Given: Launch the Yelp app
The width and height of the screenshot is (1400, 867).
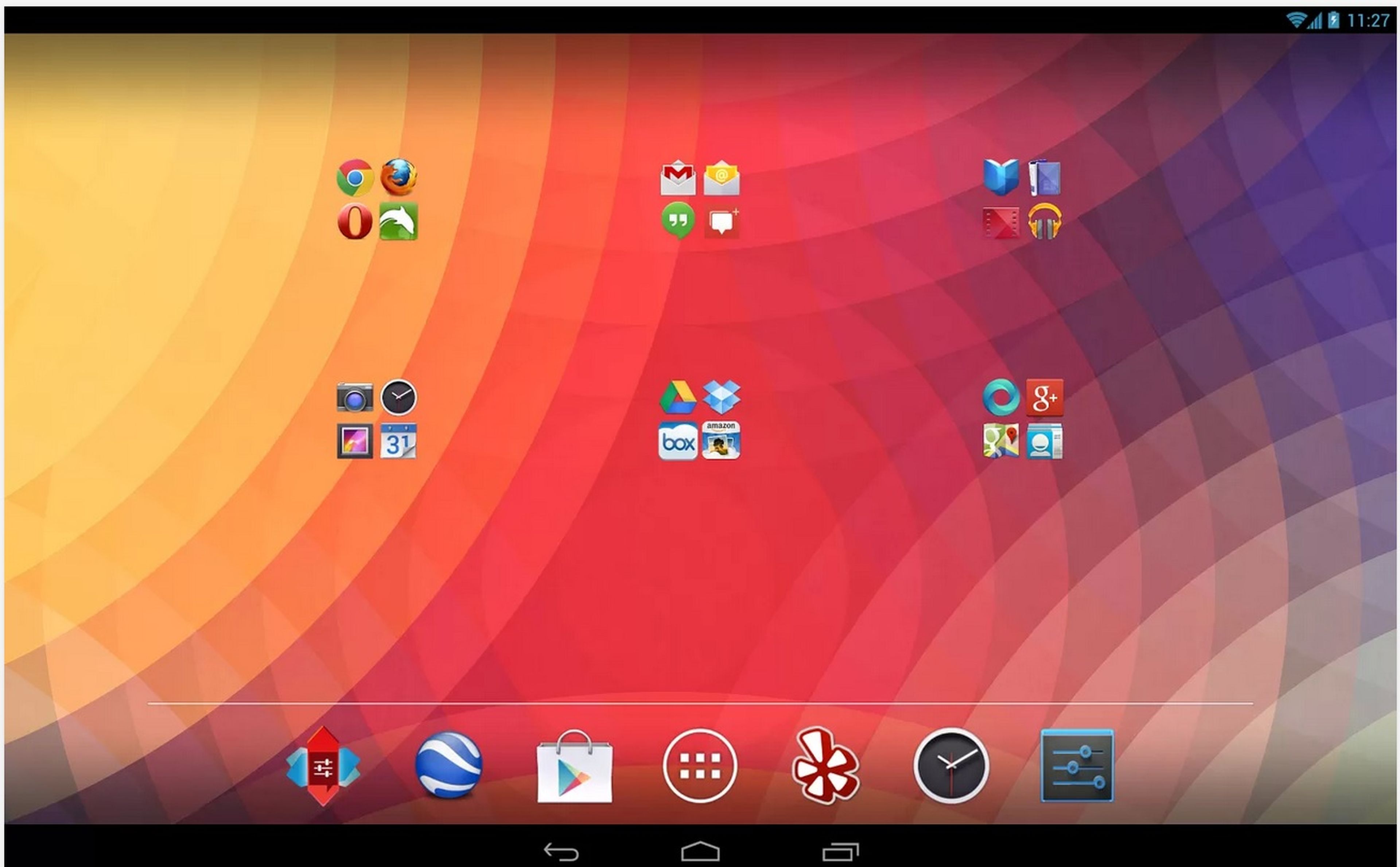Looking at the screenshot, I should (x=825, y=766).
